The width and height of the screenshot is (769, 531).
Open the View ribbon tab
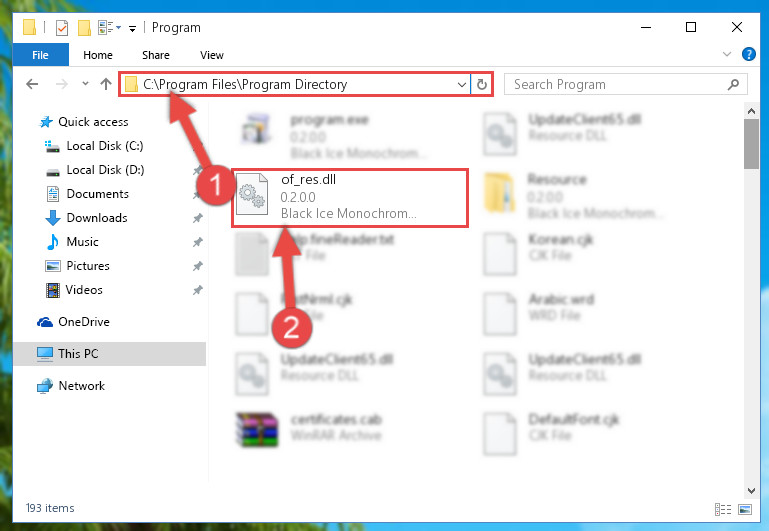(211, 55)
